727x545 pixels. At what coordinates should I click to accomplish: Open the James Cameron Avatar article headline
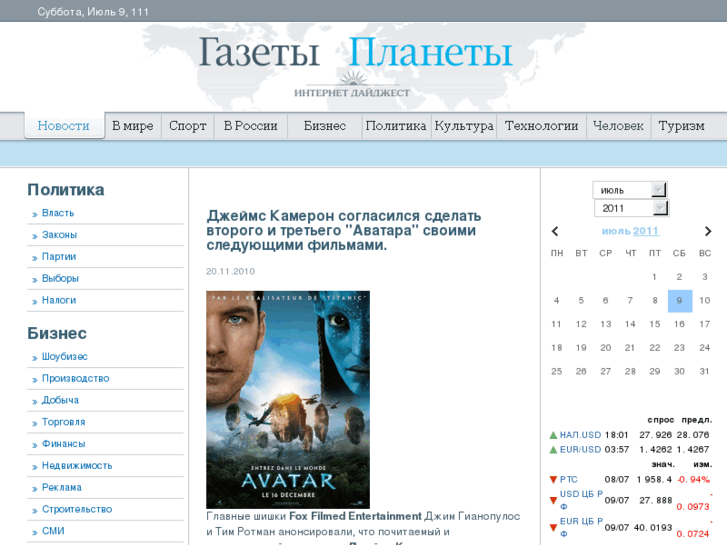(x=344, y=231)
